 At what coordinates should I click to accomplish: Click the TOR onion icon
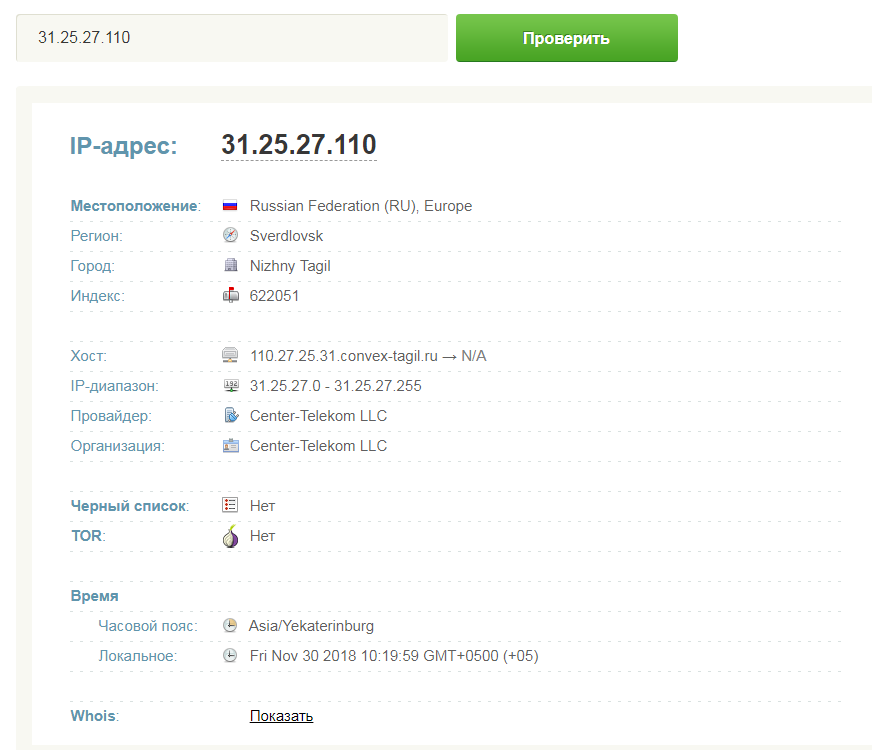click(230, 536)
